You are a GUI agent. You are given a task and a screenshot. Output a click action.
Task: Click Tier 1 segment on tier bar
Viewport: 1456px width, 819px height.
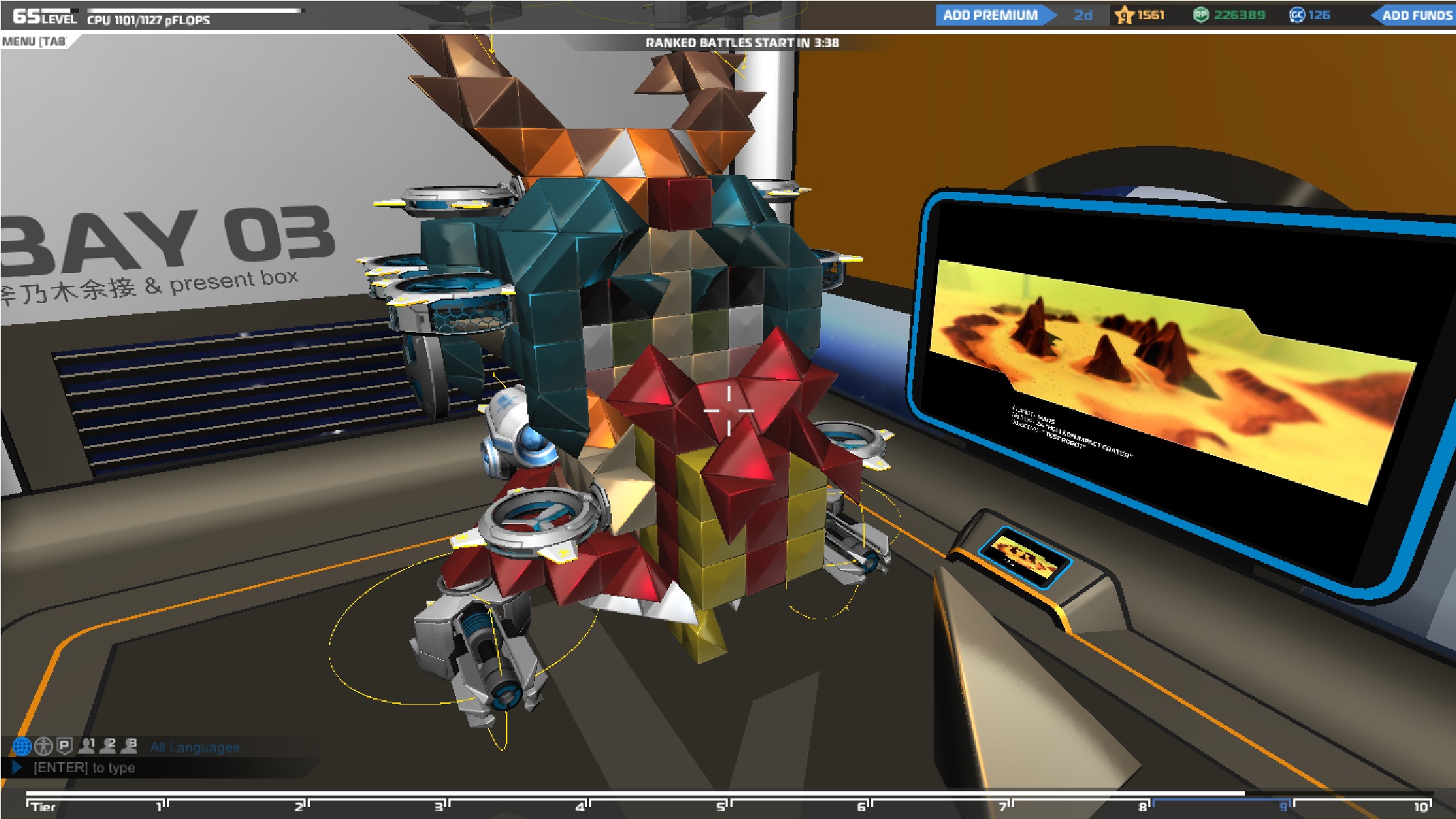pos(96,806)
